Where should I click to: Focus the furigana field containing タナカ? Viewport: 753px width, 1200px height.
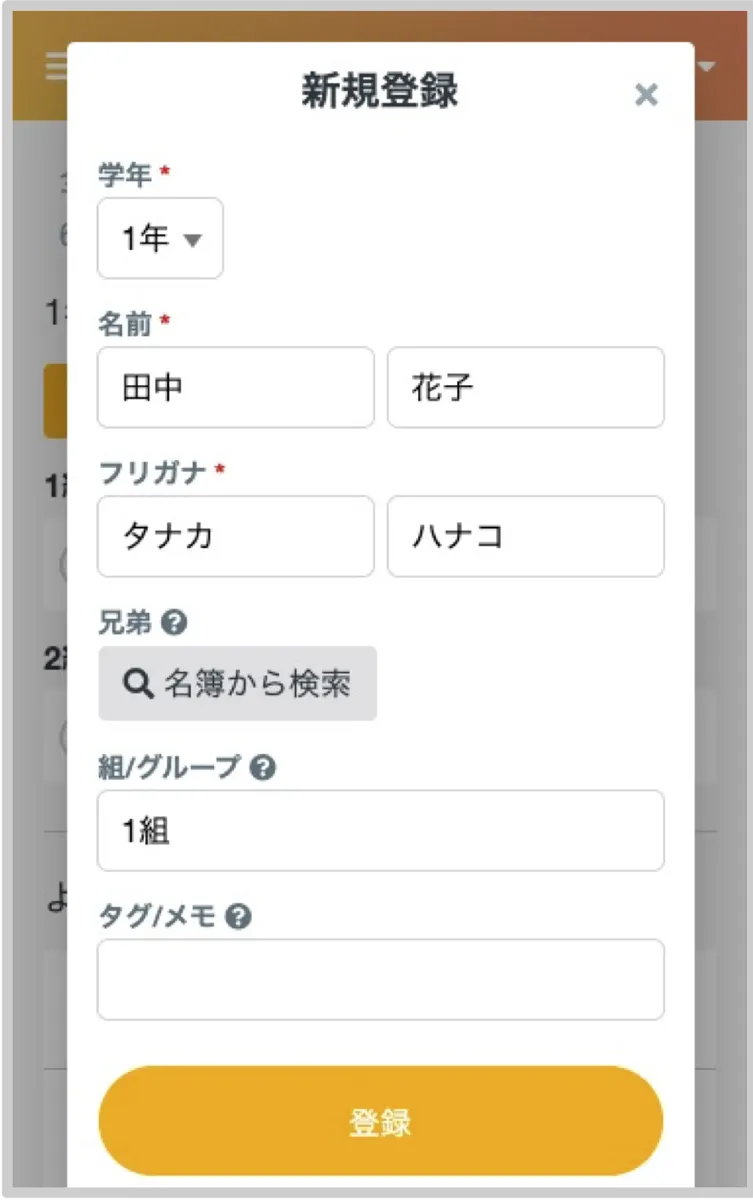tap(235, 536)
